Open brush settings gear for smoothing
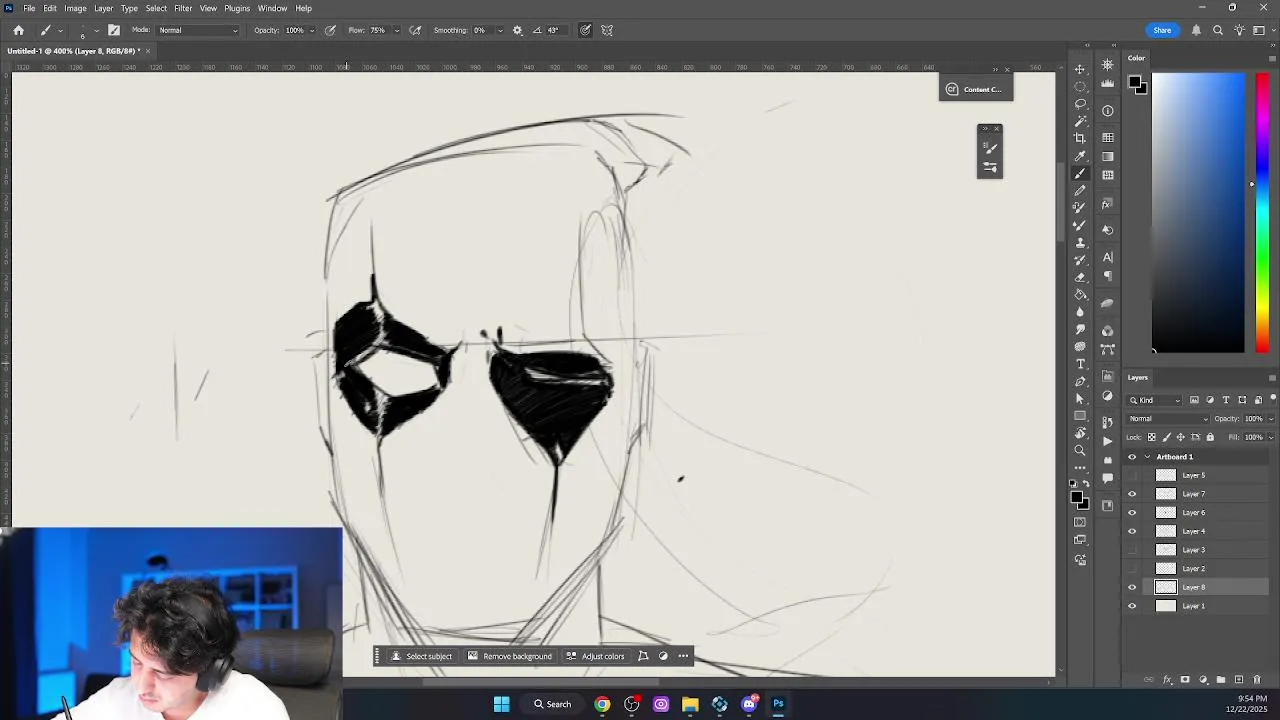Viewport: 1280px width, 720px height. click(x=517, y=30)
